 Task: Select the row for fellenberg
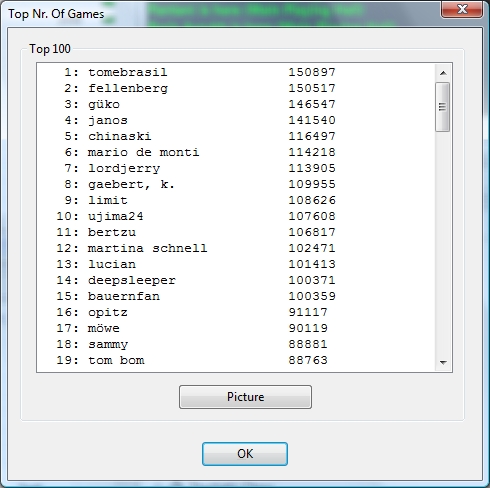pyautogui.click(x=236, y=88)
